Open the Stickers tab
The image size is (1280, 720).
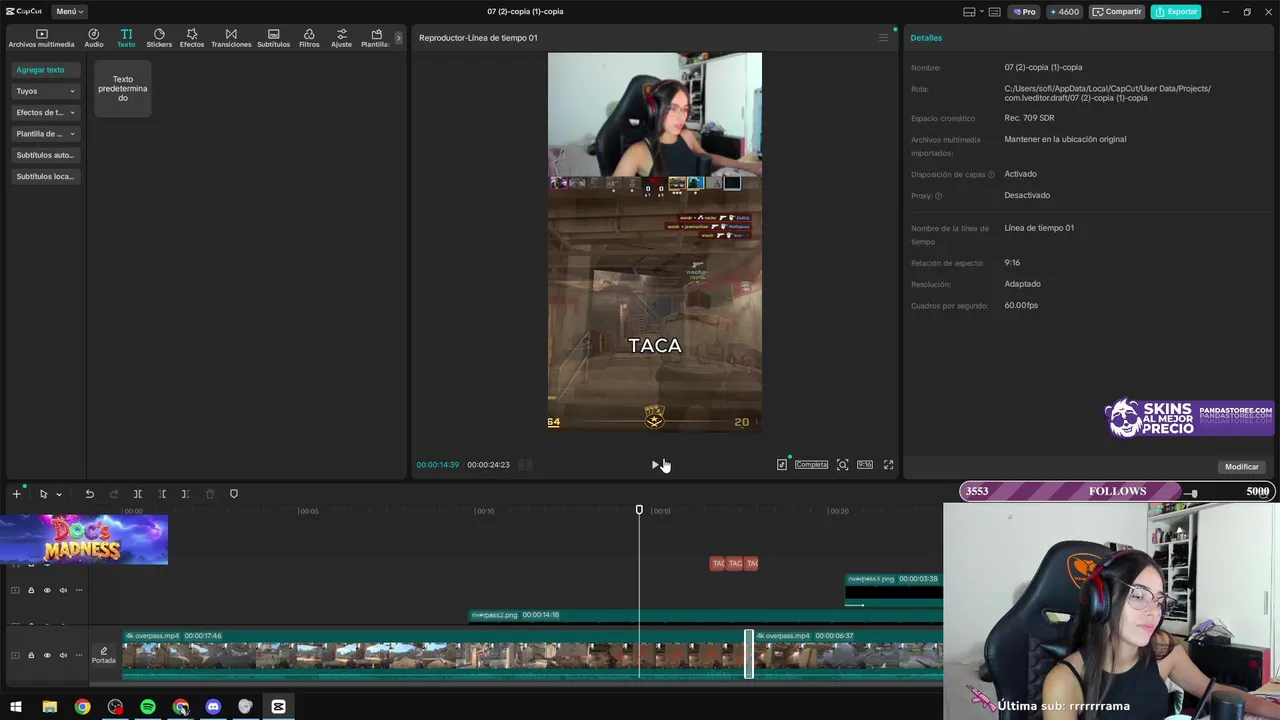tap(159, 38)
